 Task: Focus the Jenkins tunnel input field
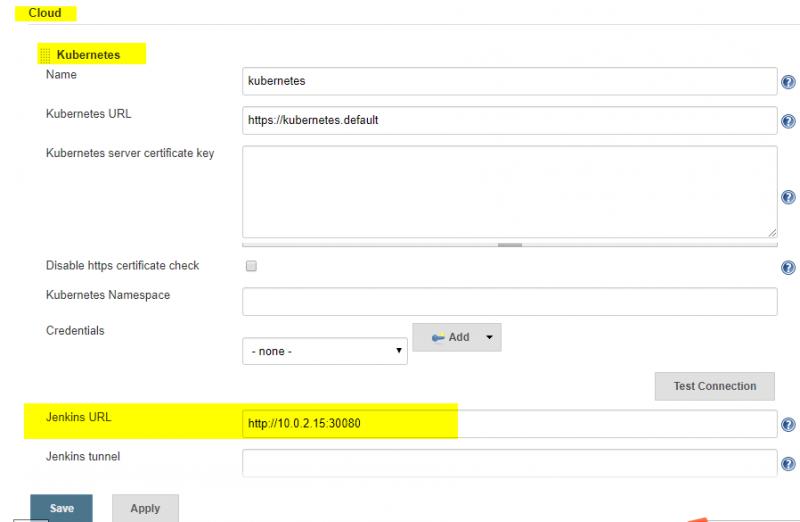coord(509,463)
